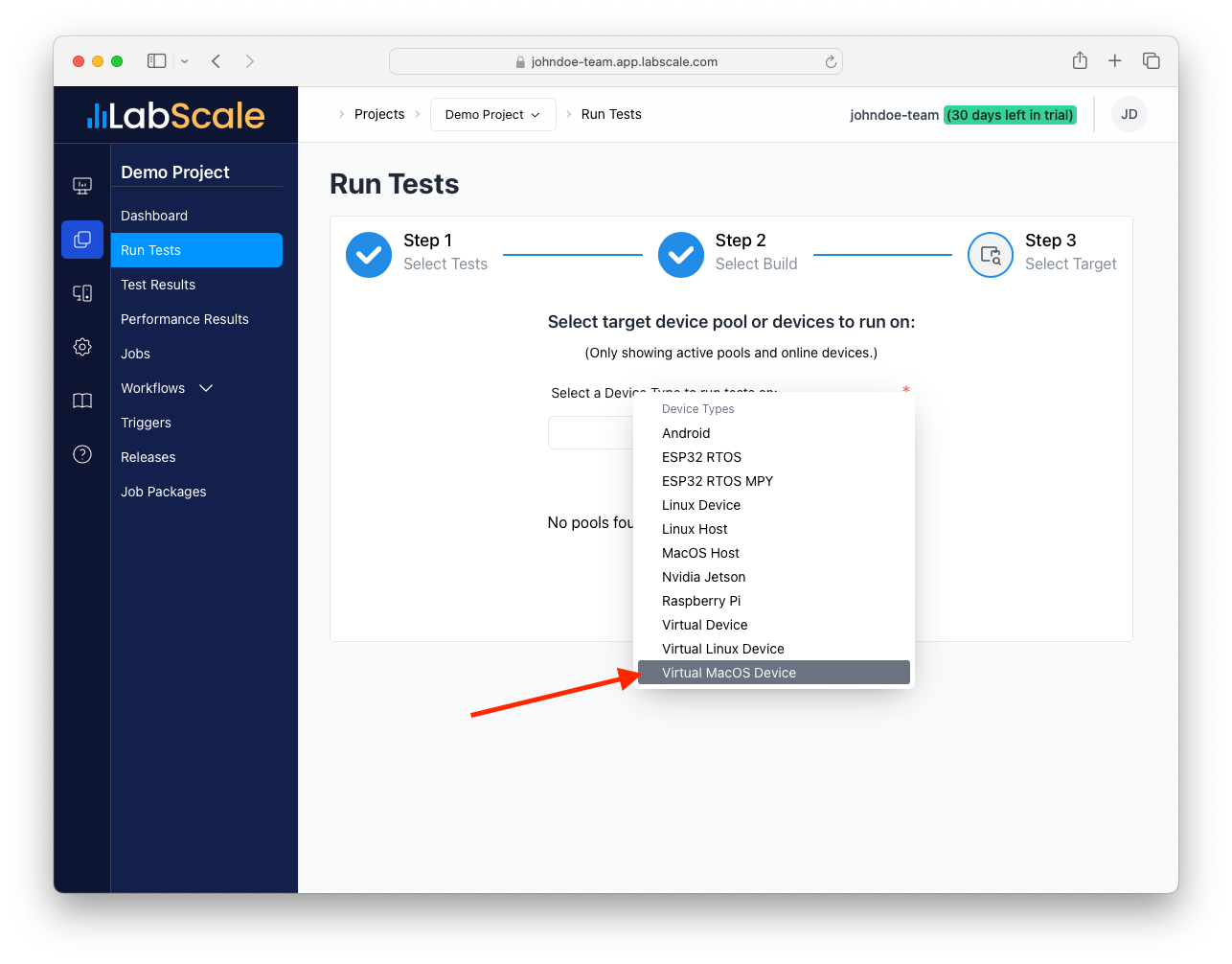1232x964 pixels.
Task: Open Safari sidebar options chevron
Action: (x=185, y=61)
